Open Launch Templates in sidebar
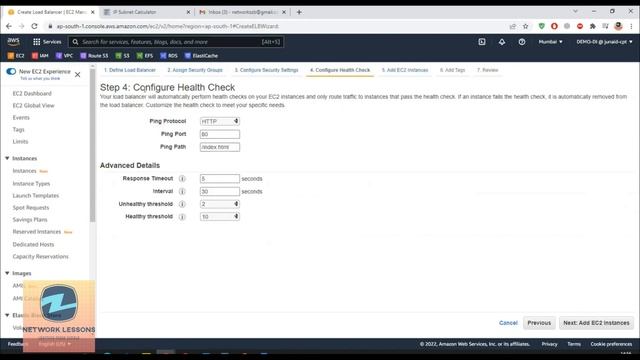The height and width of the screenshot is (360, 640). pyautogui.click(x=36, y=196)
